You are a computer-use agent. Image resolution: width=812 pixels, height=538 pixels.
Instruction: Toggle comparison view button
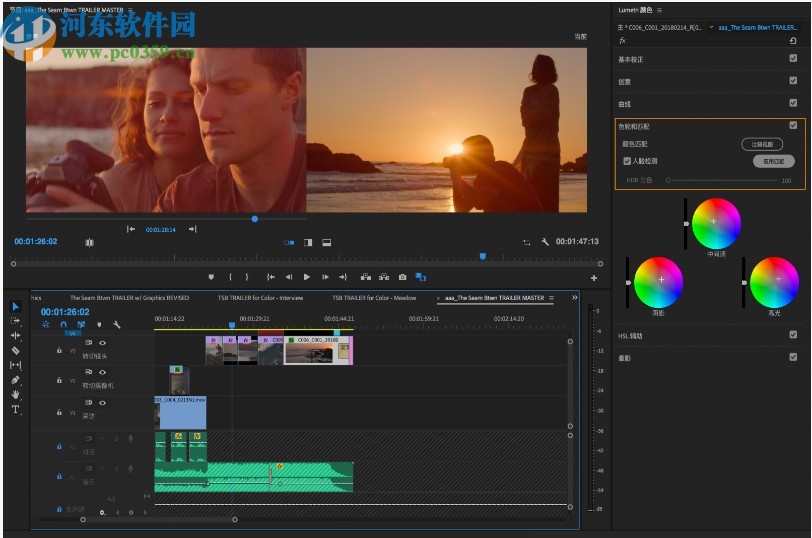point(420,277)
